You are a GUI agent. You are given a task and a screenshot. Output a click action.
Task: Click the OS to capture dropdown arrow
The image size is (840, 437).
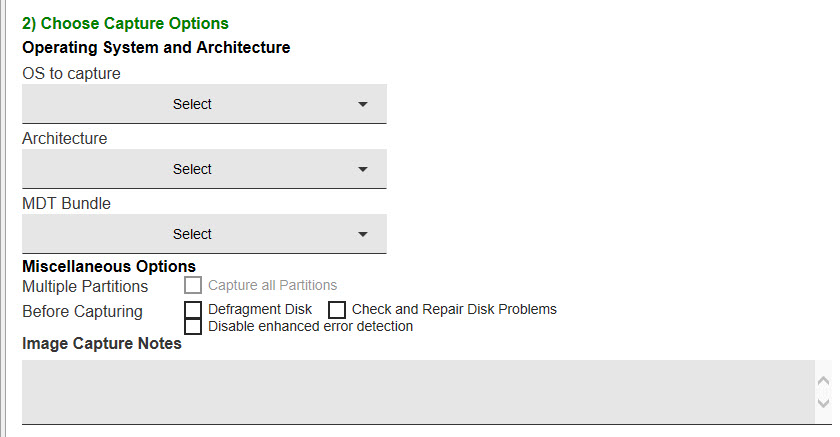[363, 104]
